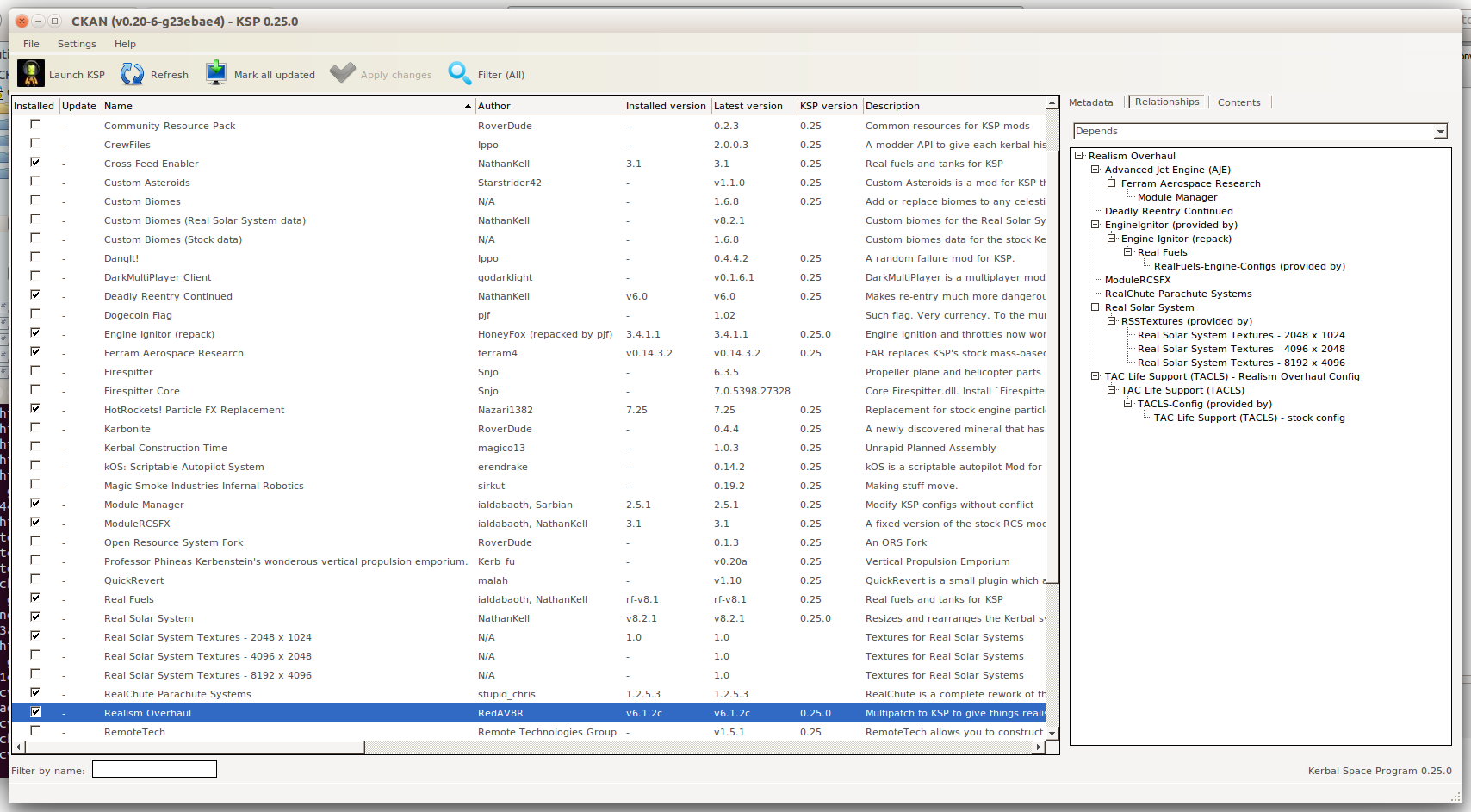Sort by Description column header
This screenshot has height=812, width=1471.
click(x=954, y=106)
